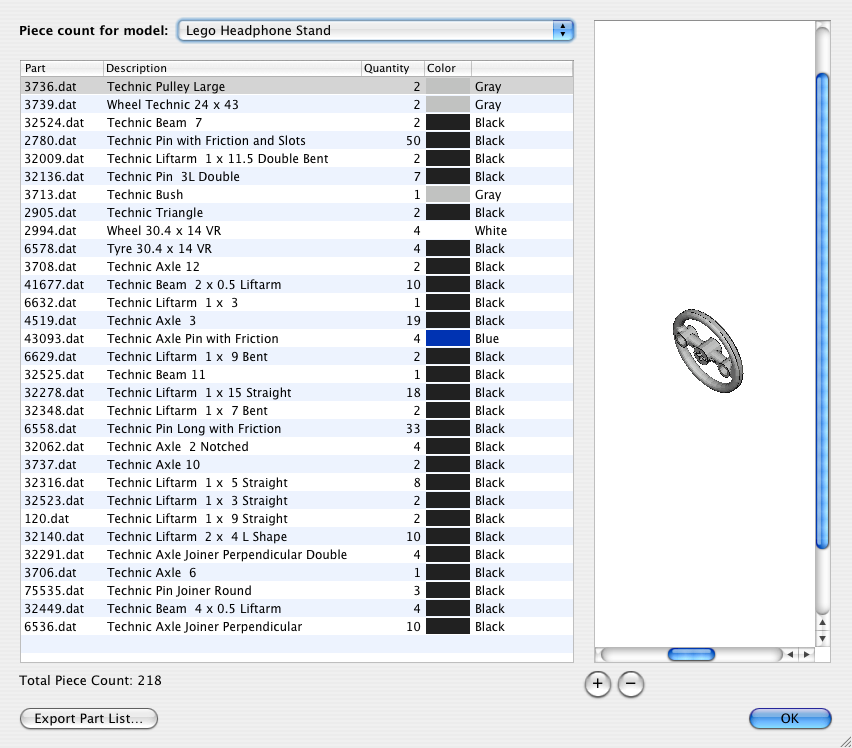Click the preview scroll up arrow

[x=823, y=623]
